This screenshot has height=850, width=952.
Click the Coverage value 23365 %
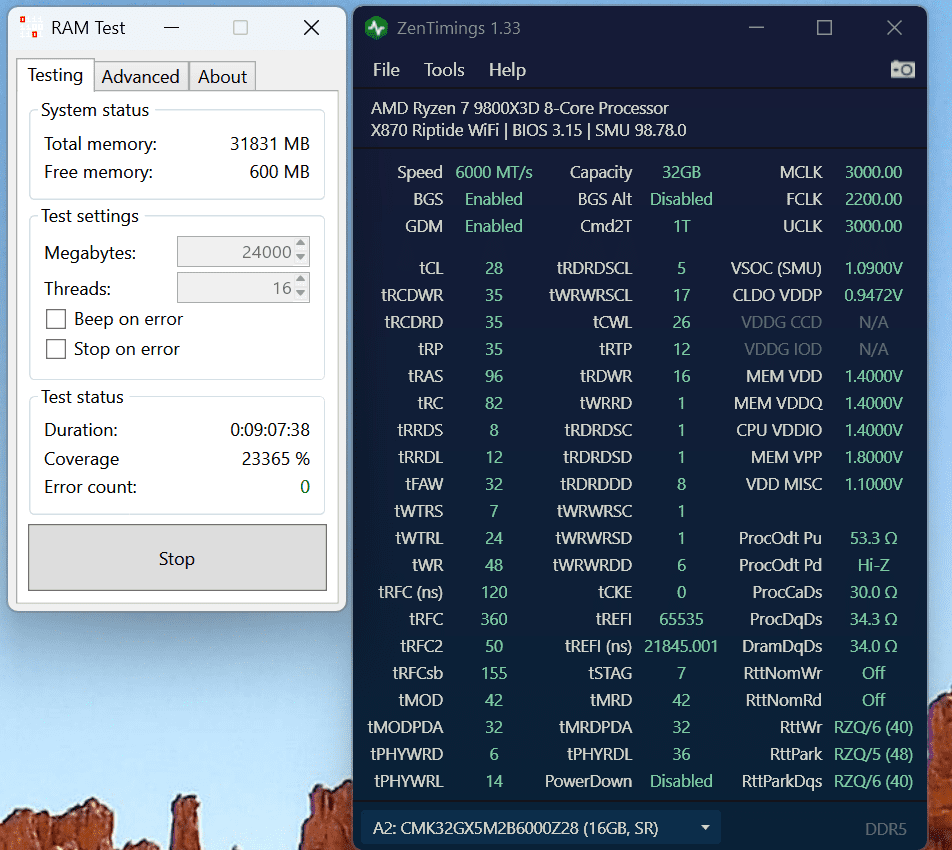tap(276, 459)
